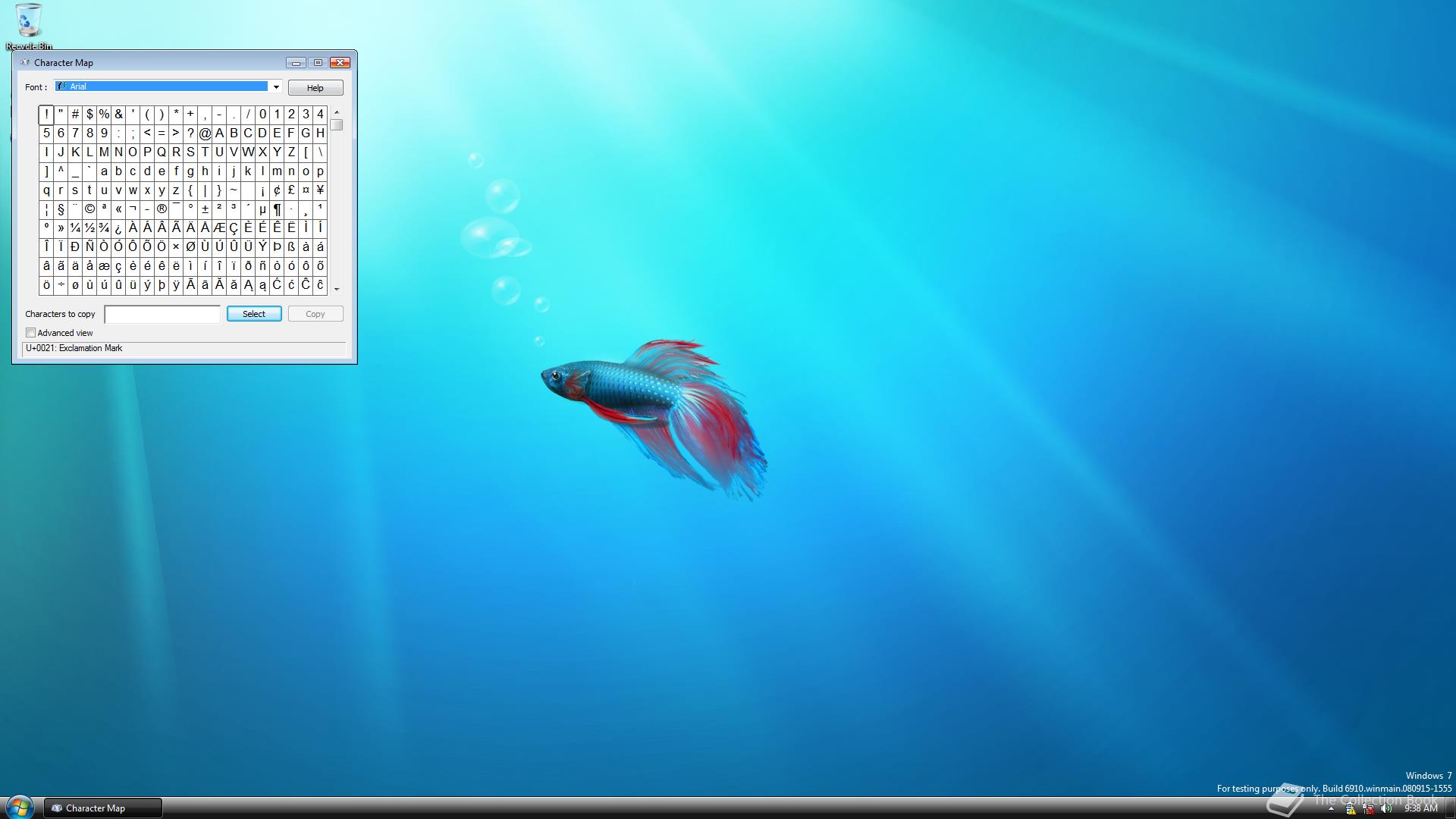The image size is (1456, 819).
Task: Select the multiplication × character
Action: [176, 247]
